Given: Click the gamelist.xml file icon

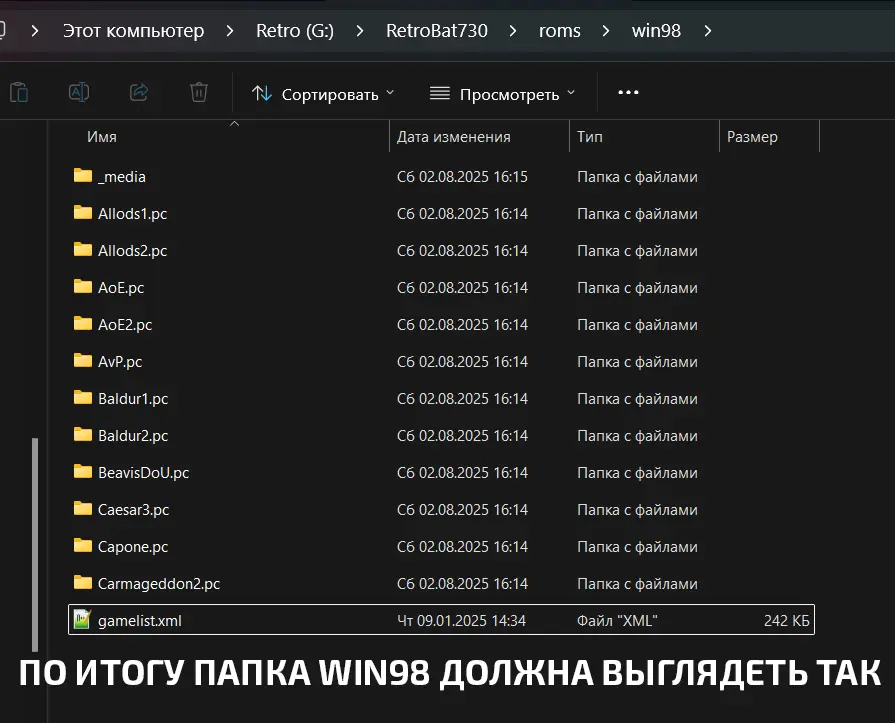Looking at the screenshot, I should coord(83,619).
